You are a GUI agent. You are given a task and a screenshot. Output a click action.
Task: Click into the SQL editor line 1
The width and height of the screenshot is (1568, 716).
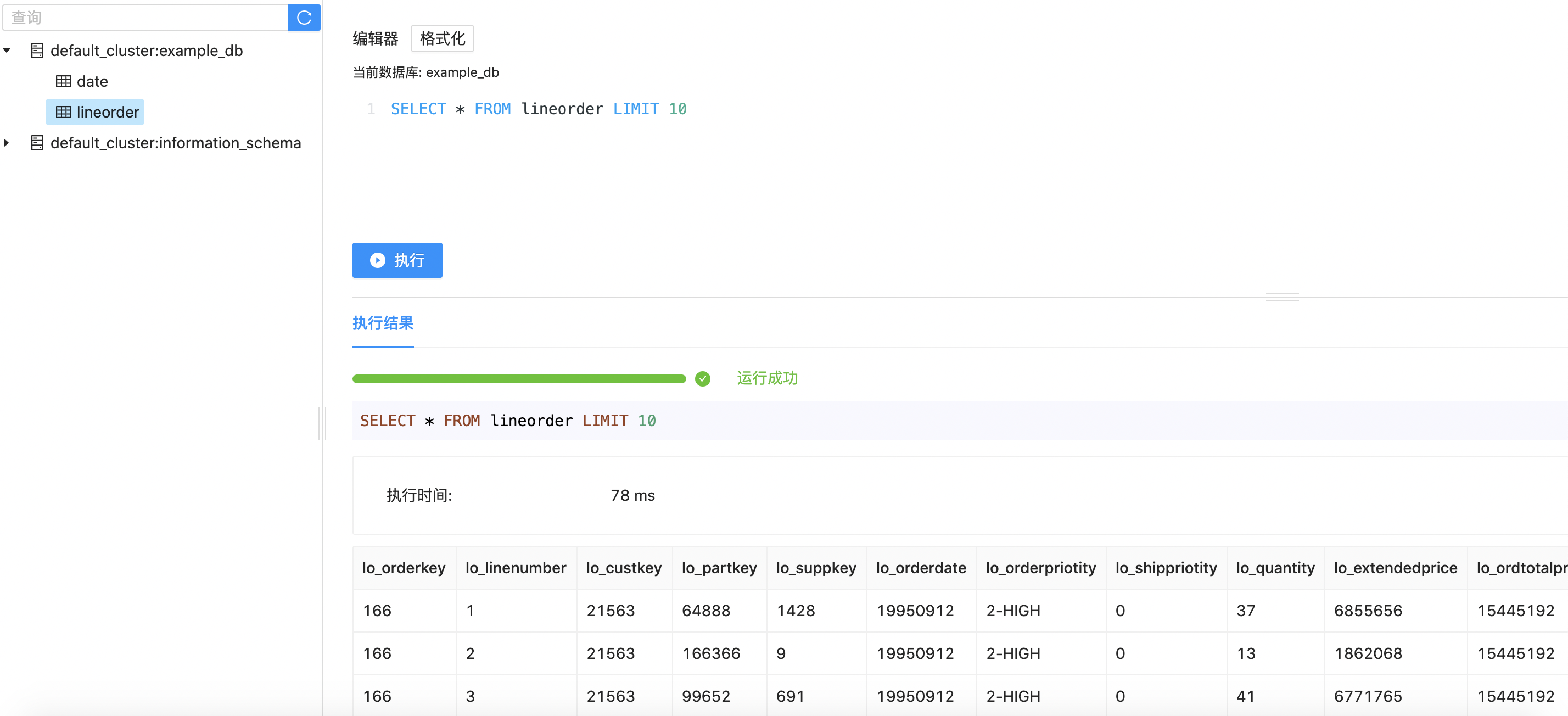pyautogui.click(x=538, y=109)
